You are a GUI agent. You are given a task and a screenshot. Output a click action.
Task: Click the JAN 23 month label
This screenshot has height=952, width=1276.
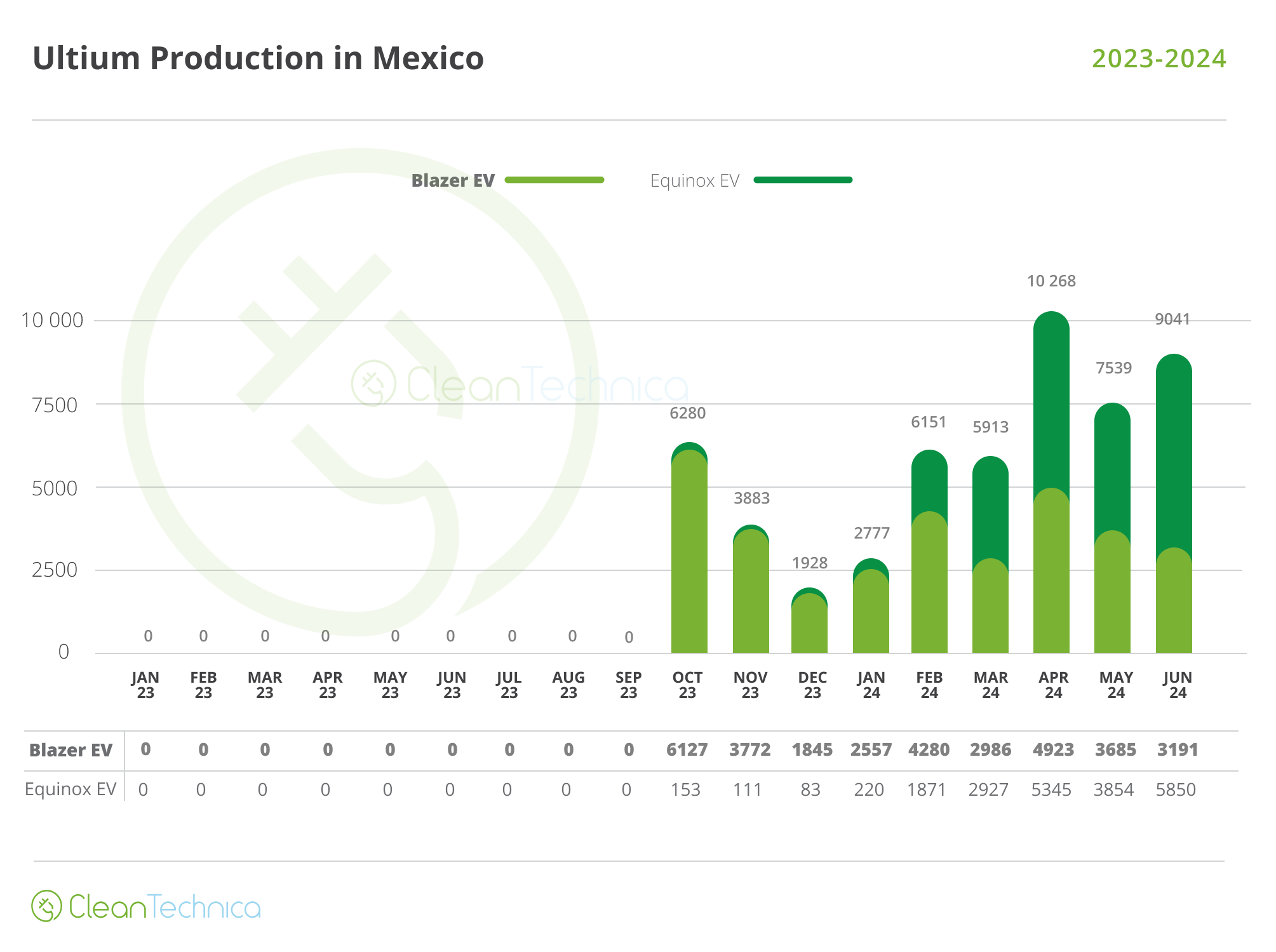coord(145,685)
